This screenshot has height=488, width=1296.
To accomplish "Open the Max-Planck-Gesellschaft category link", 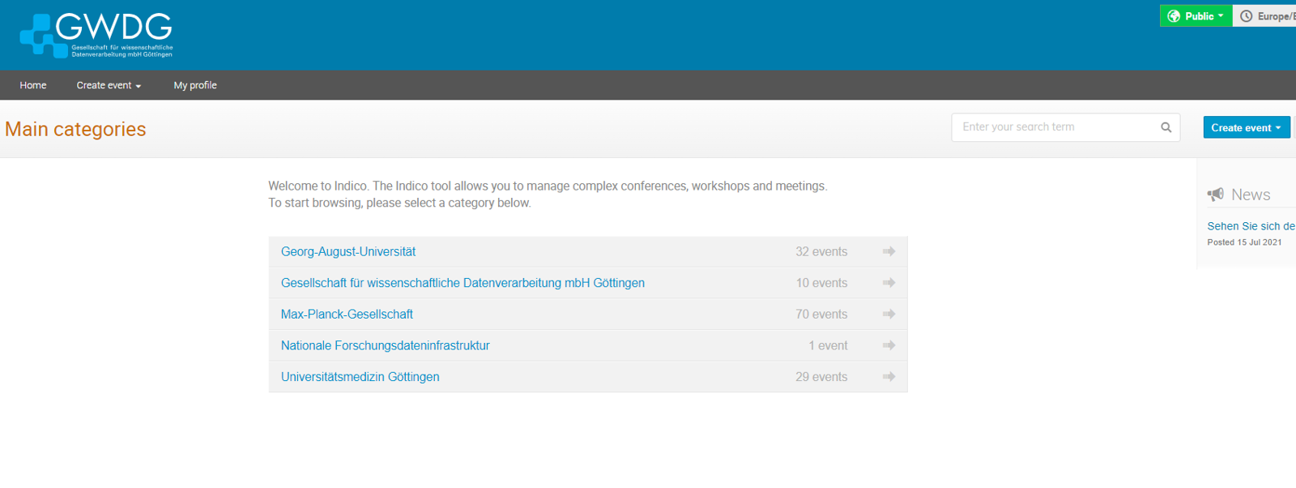I will tap(346, 314).
